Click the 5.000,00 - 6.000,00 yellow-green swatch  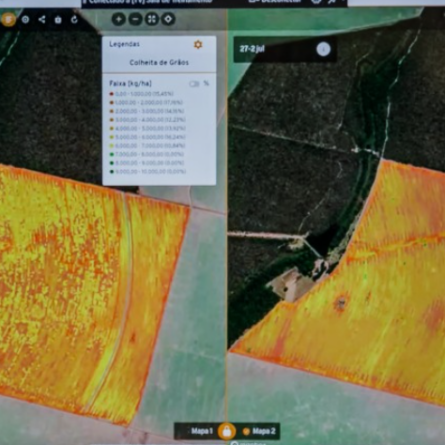[112, 137]
